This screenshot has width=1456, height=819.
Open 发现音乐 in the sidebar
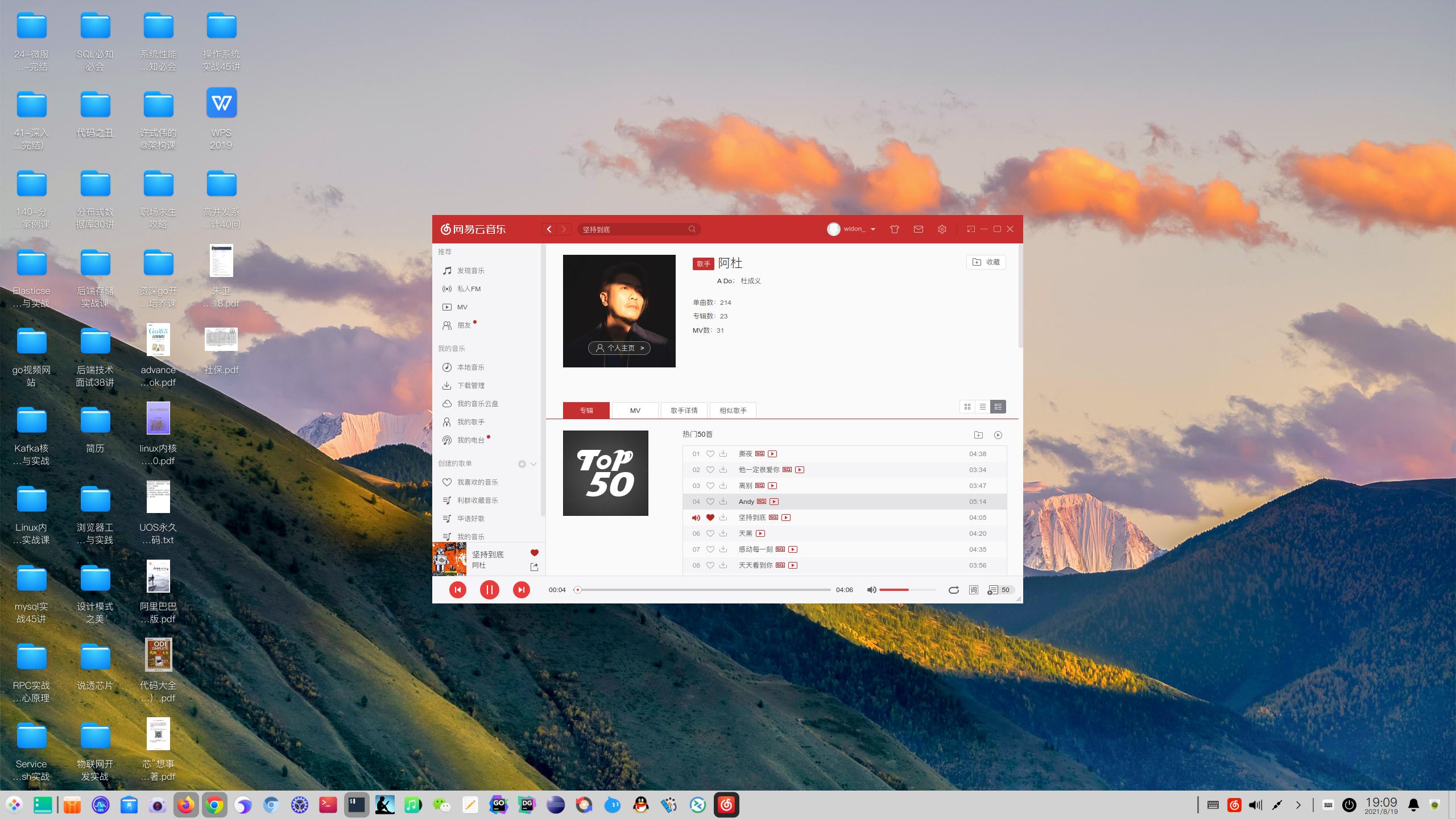click(470, 271)
